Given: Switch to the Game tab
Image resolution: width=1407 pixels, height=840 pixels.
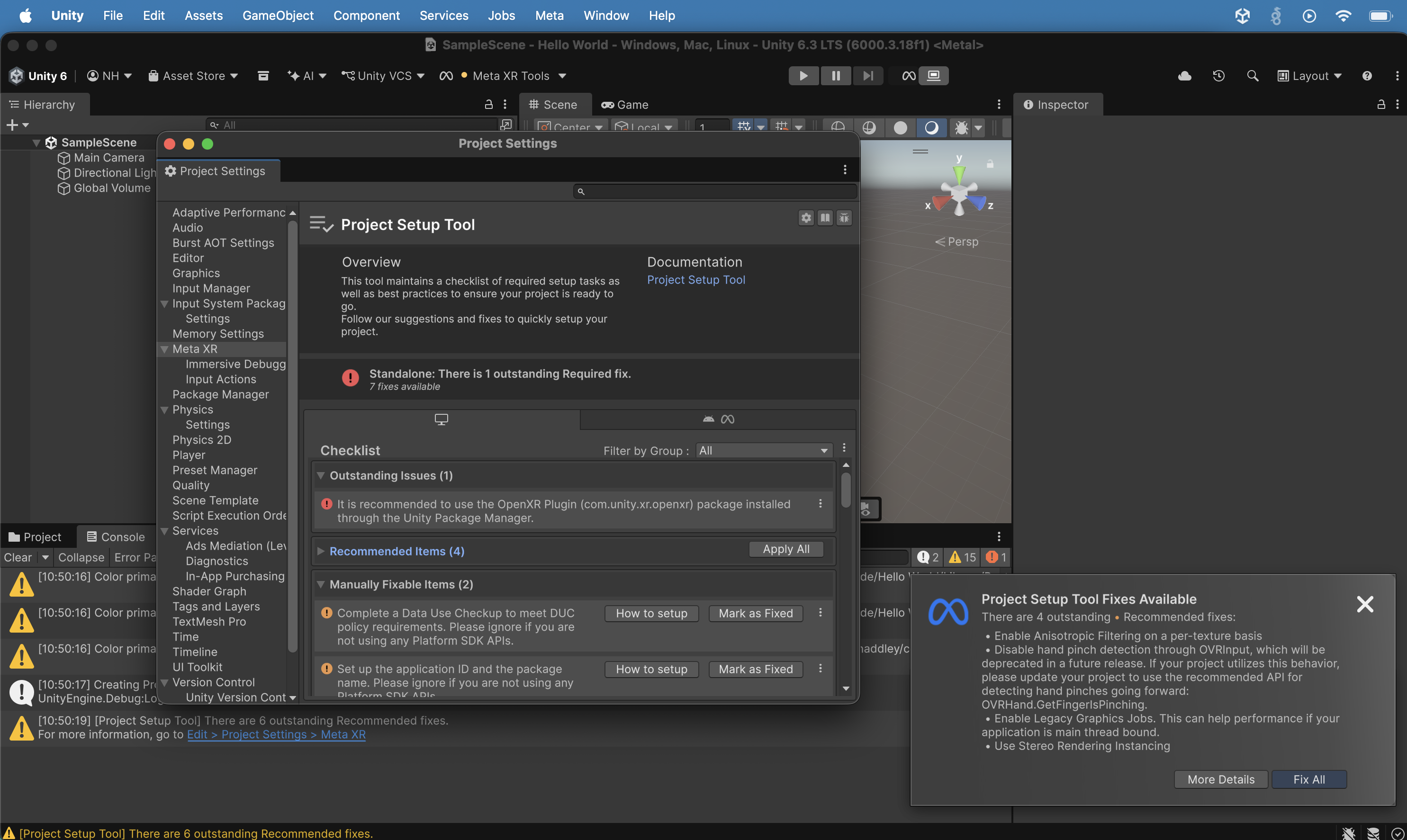Looking at the screenshot, I should [624, 105].
